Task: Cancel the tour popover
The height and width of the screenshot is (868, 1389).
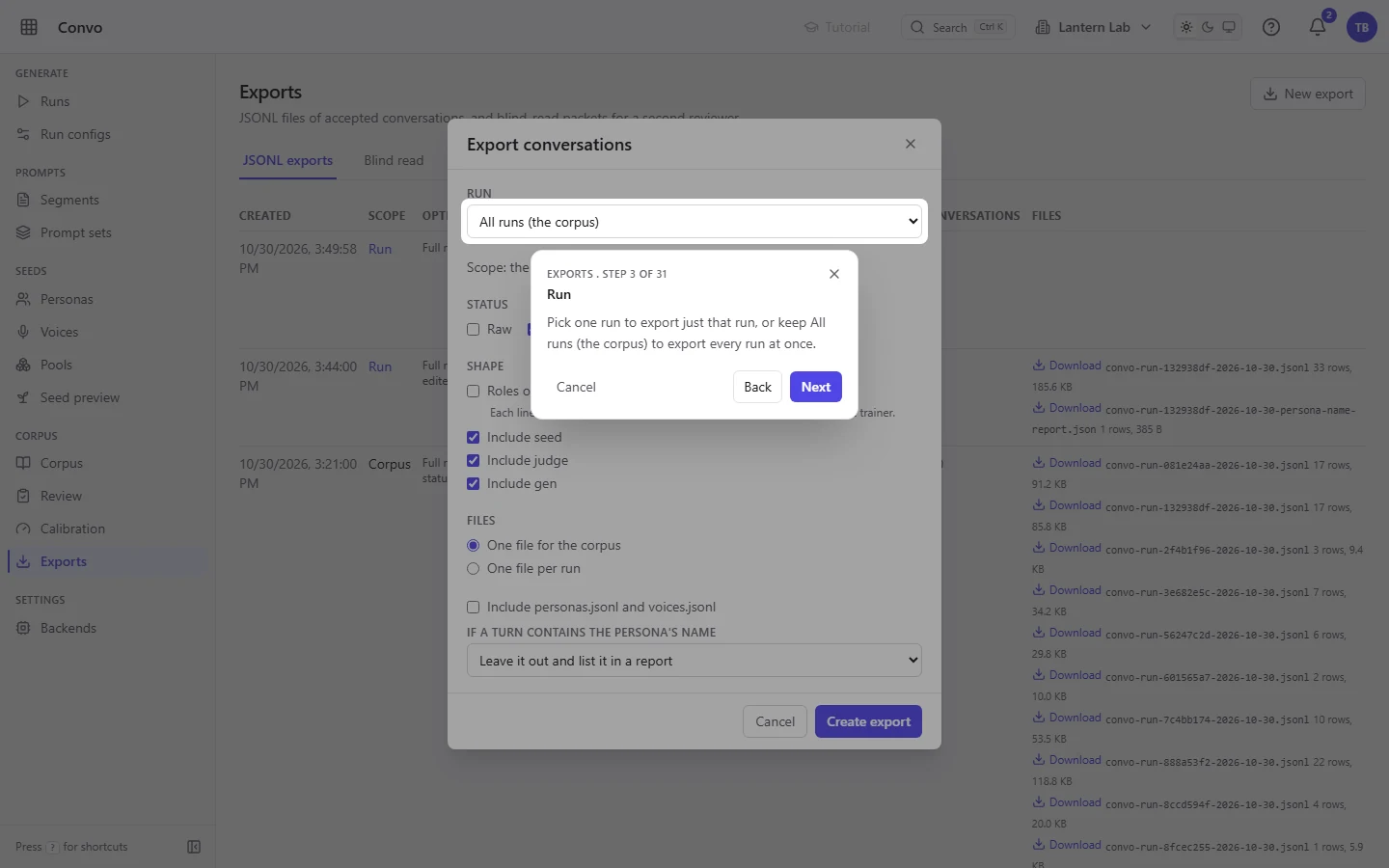Action: [576, 387]
